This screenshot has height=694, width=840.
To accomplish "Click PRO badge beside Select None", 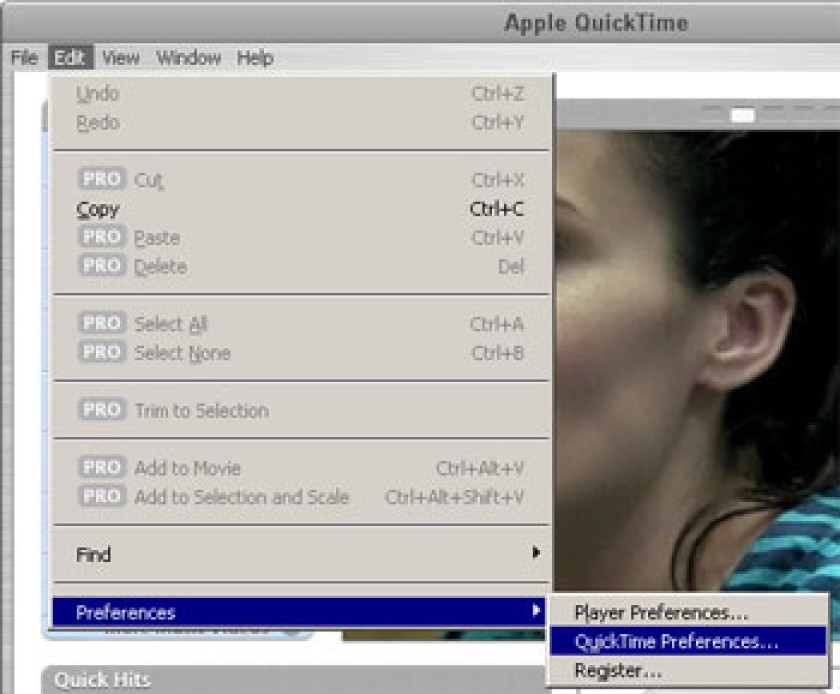I will click(x=102, y=352).
